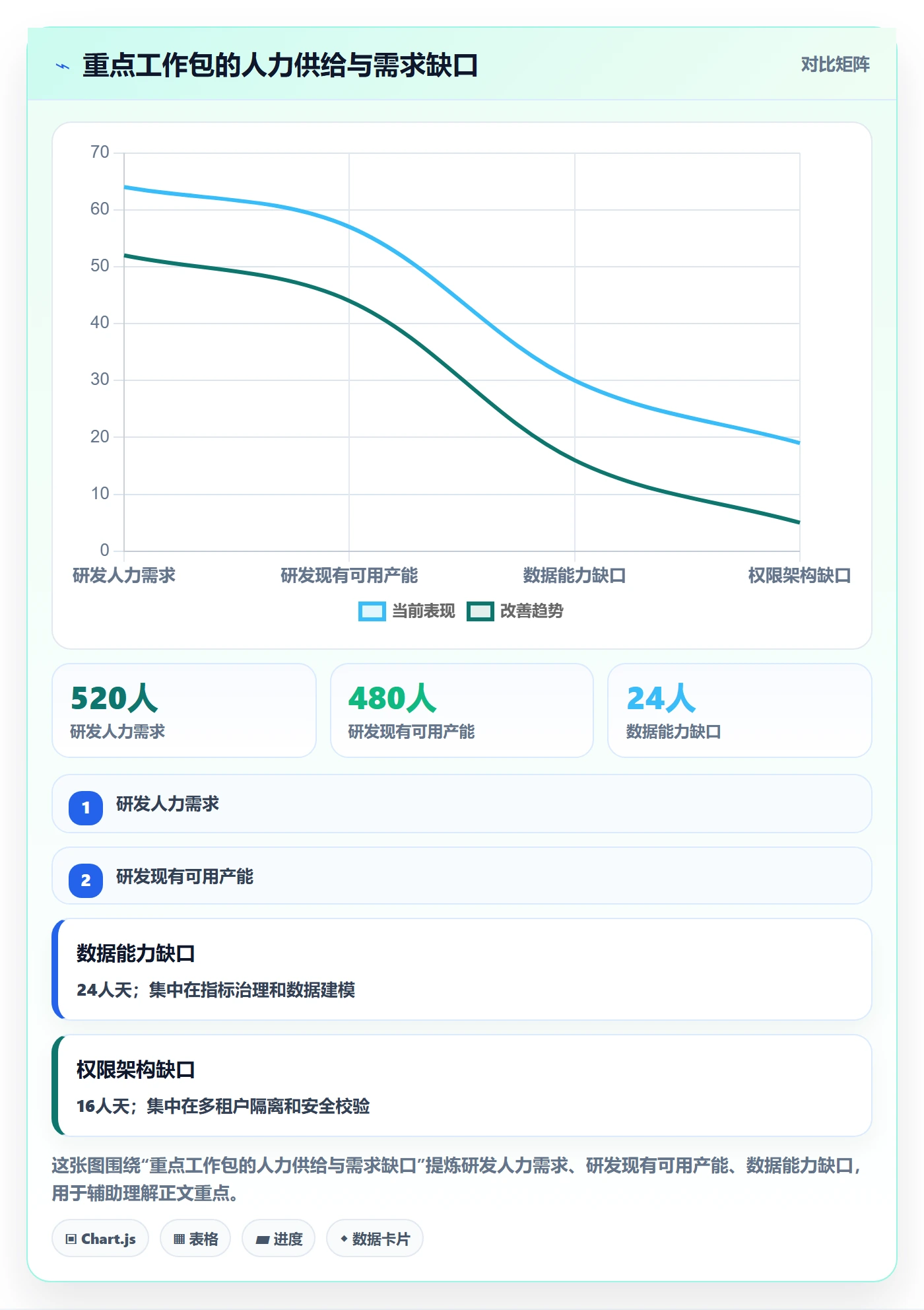Select the Chart.js tag

tap(100, 1239)
